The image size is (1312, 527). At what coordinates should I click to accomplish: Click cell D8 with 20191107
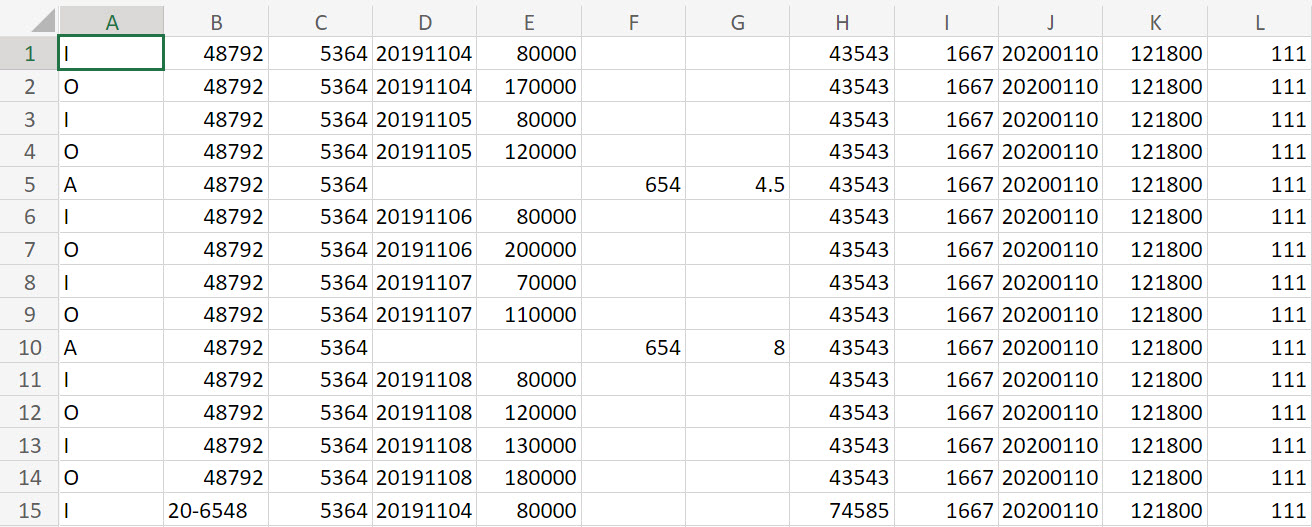point(425,282)
